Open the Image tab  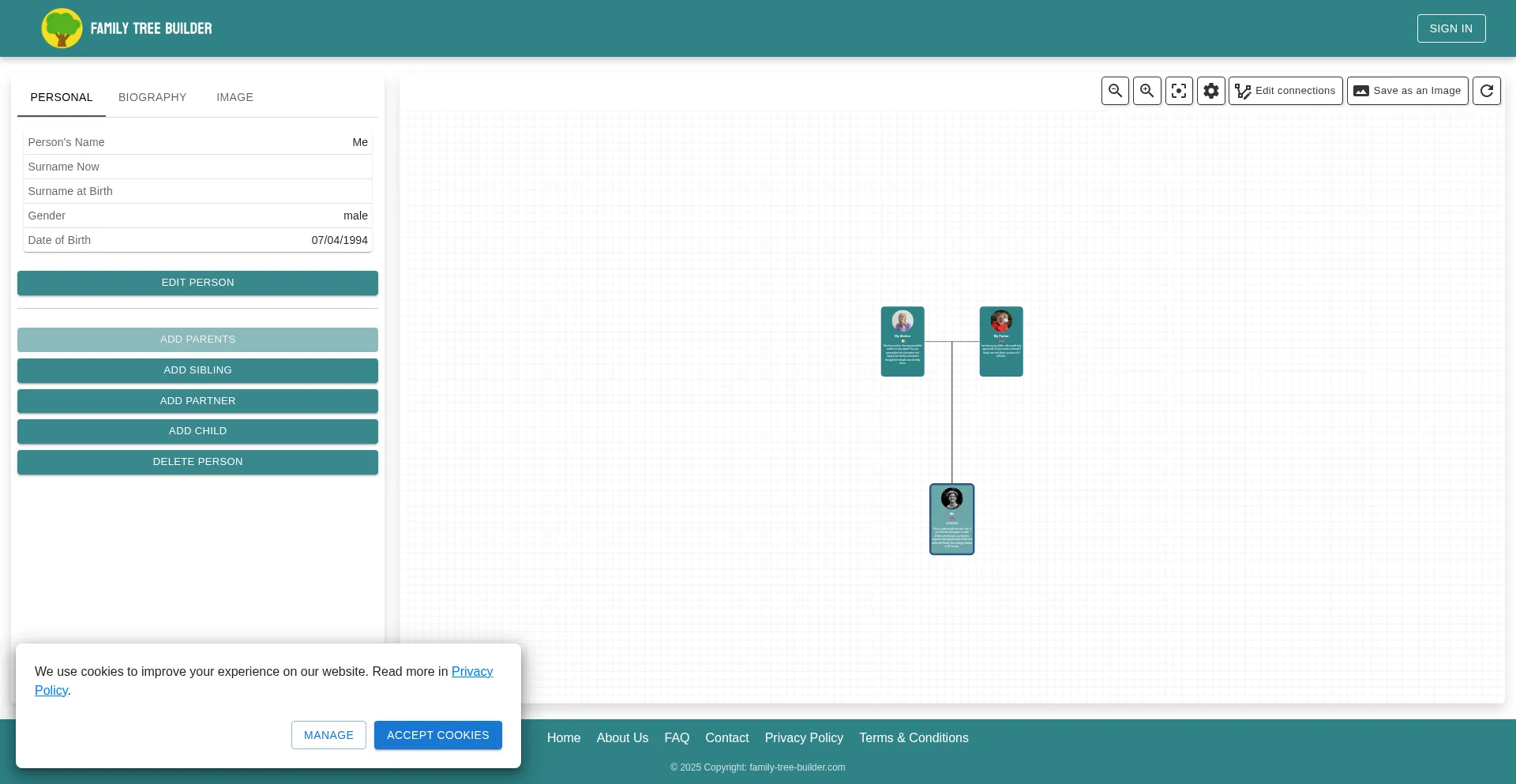(235, 97)
